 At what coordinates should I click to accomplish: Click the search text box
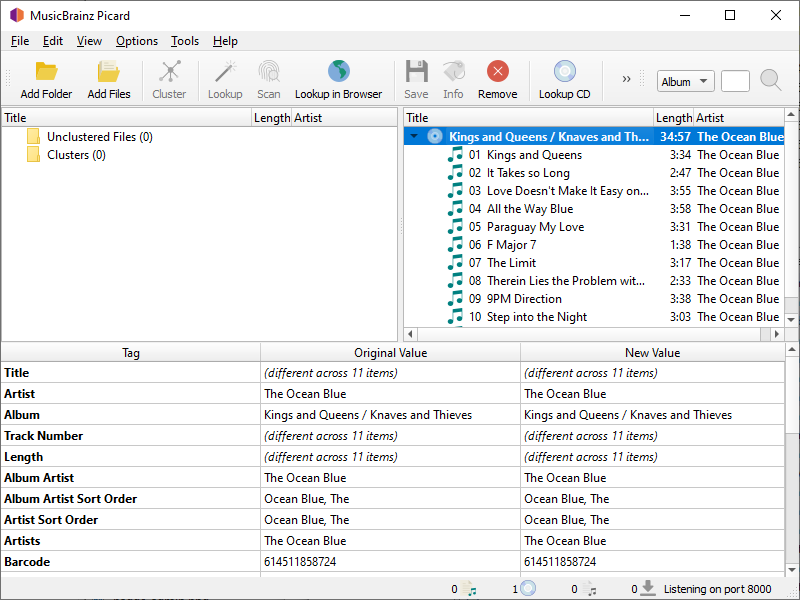point(735,82)
